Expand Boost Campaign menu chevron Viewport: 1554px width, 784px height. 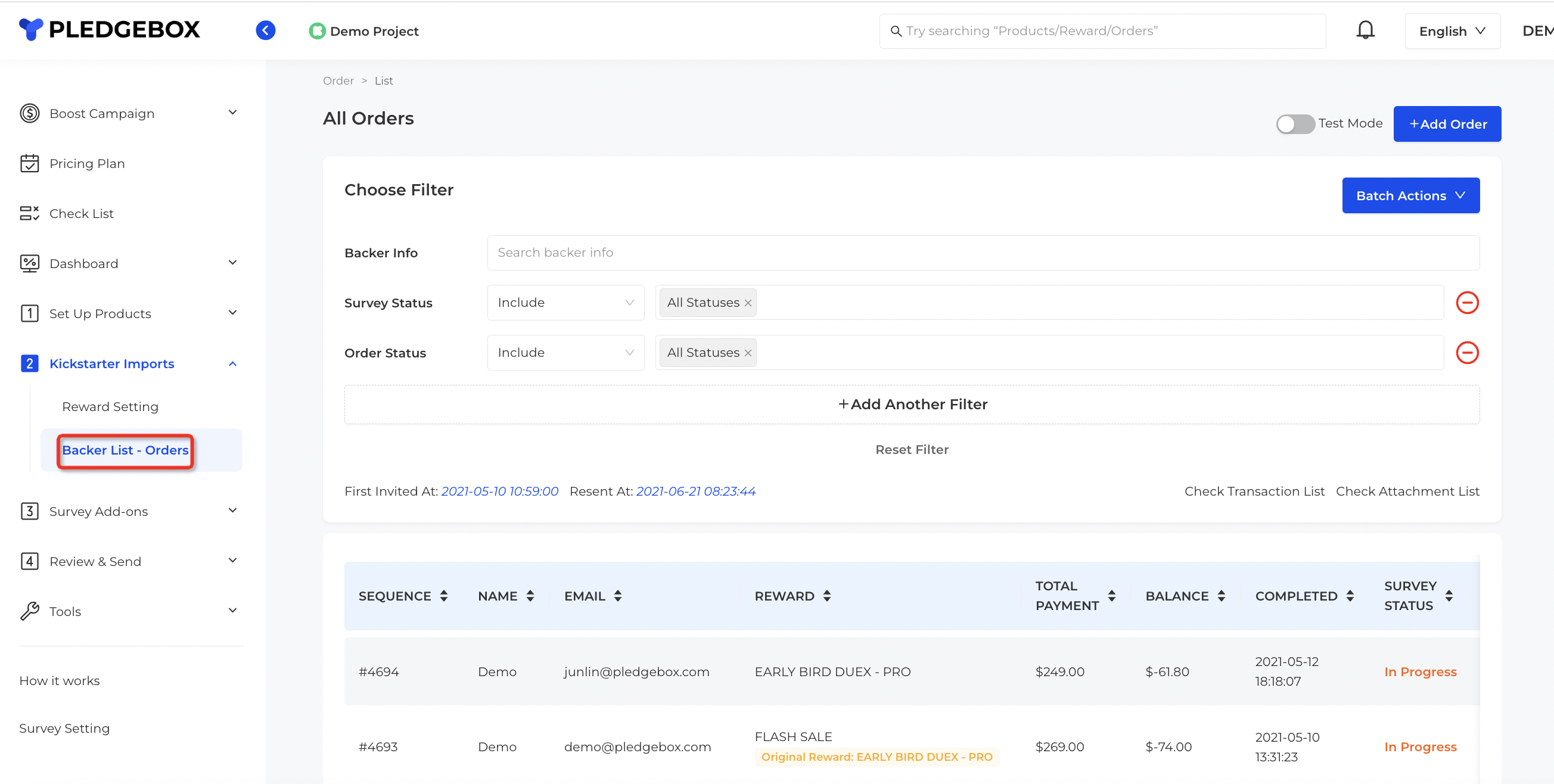click(233, 113)
